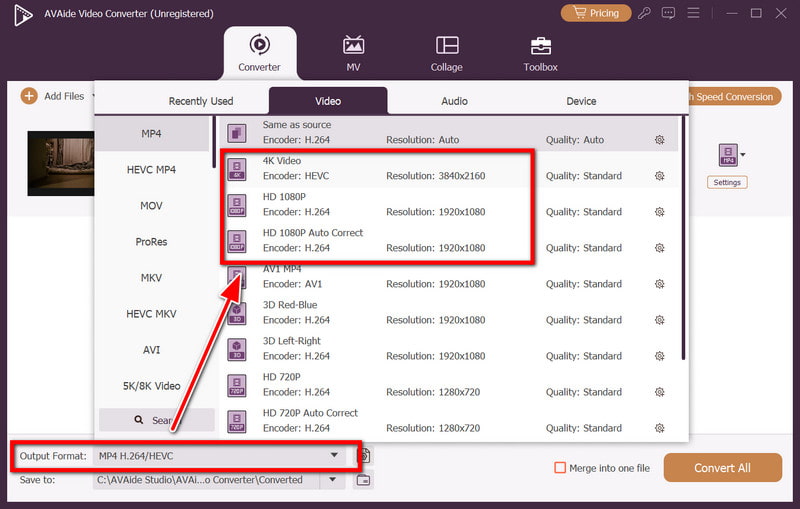The width and height of the screenshot is (800, 509).
Task: Click the Pricing button
Action: 596,13
